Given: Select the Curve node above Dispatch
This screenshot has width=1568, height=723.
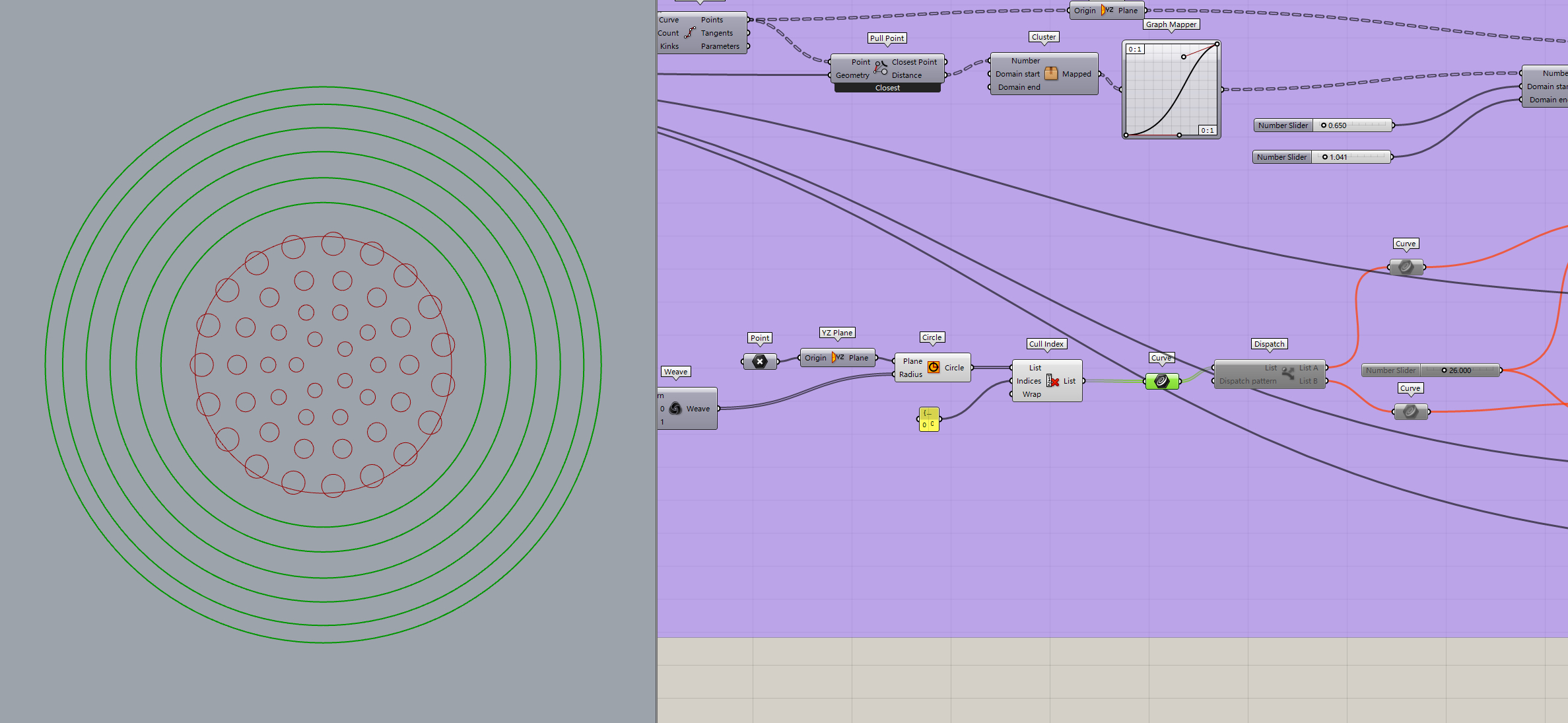Looking at the screenshot, I should 1406,267.
